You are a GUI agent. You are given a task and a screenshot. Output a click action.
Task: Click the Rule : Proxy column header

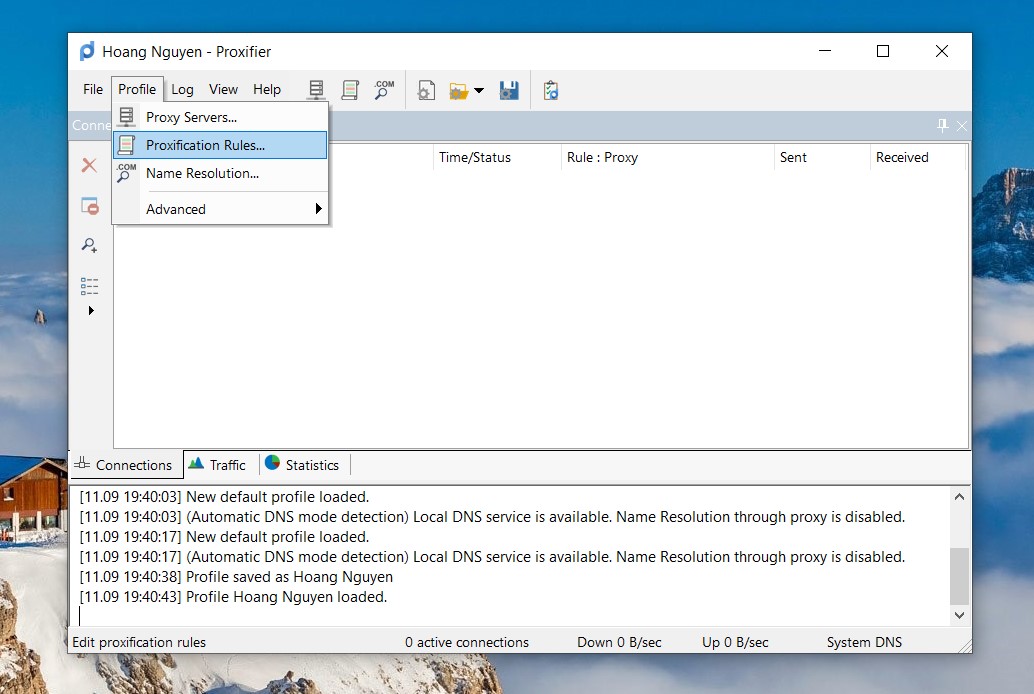click(x=602, y=157)
